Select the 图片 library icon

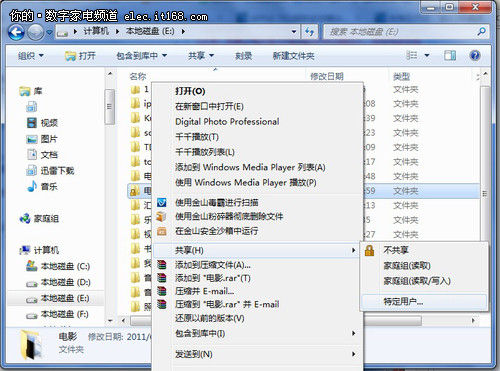32,139
